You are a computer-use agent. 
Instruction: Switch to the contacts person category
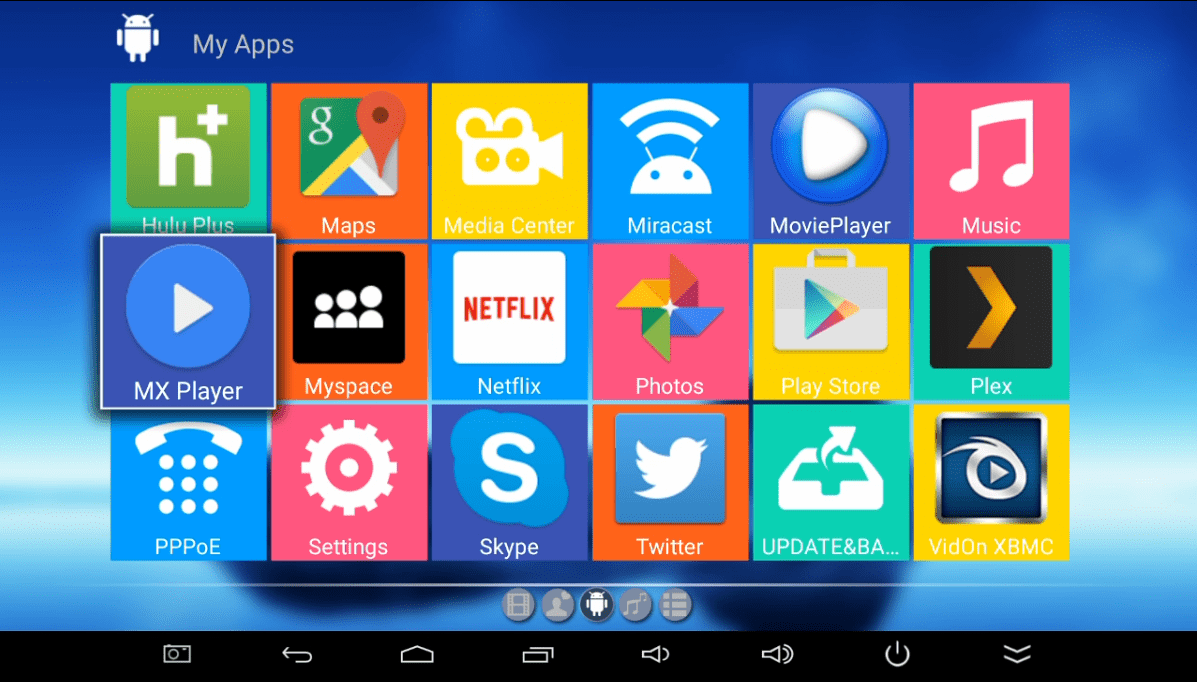click(557, 606)
